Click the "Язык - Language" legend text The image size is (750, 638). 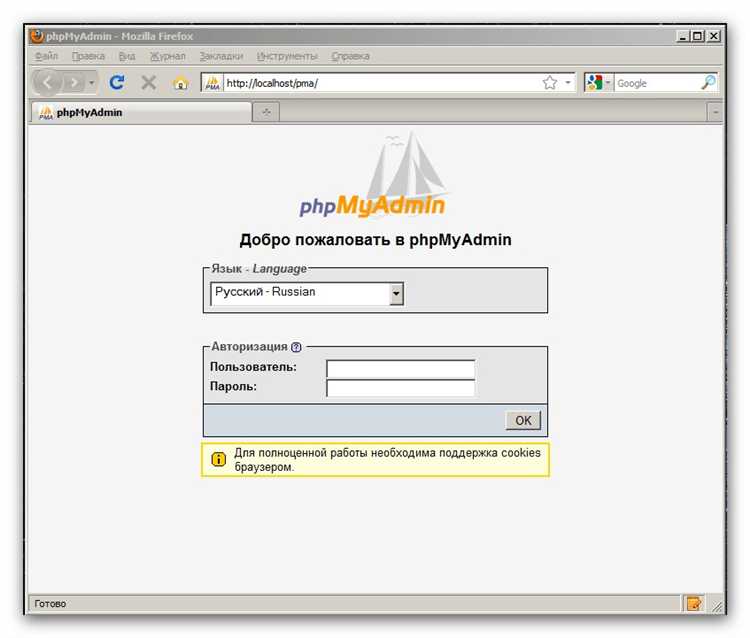pyautogui.click(x=259, y=269)
